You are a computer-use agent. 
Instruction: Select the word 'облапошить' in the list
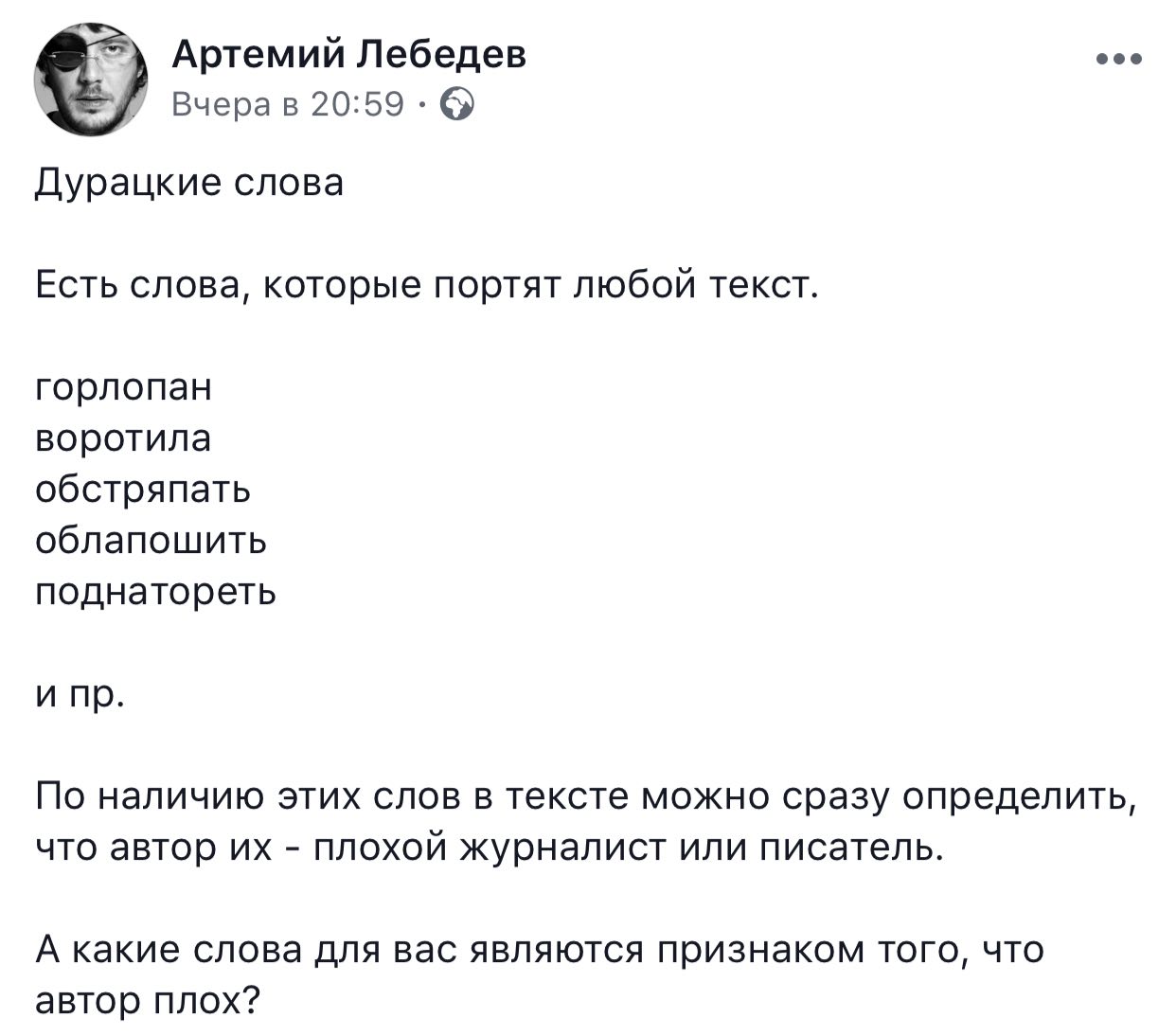[x=151, y=541]
